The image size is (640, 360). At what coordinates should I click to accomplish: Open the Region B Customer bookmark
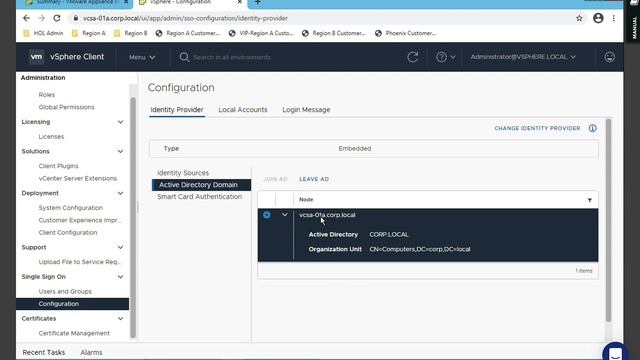click(x=334, y=33)
